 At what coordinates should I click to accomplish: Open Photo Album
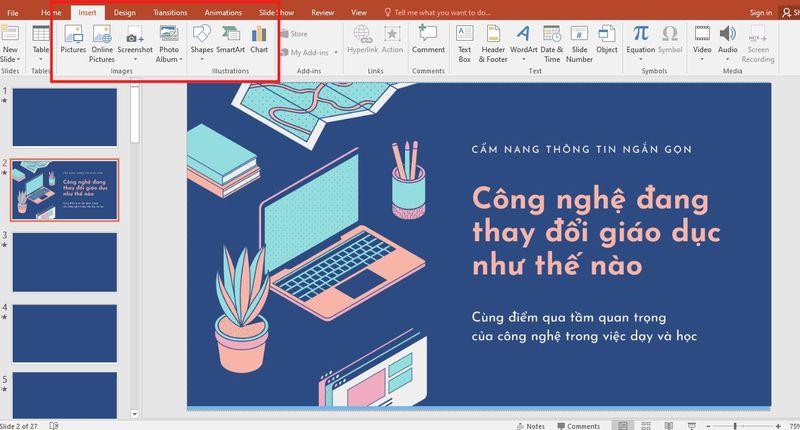169,44
